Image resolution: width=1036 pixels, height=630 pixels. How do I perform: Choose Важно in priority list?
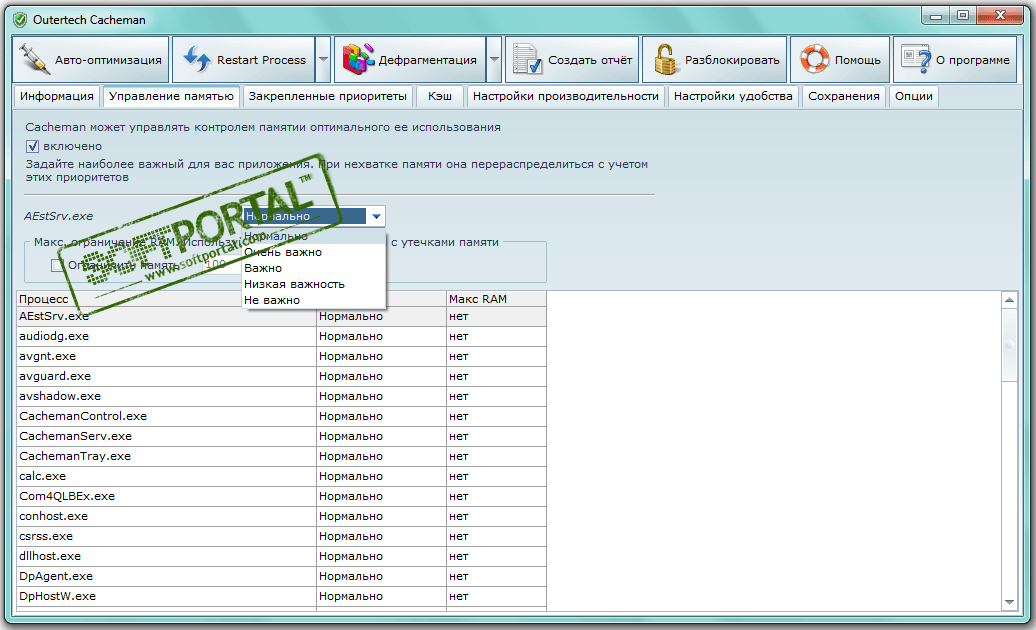click(314, 268)
